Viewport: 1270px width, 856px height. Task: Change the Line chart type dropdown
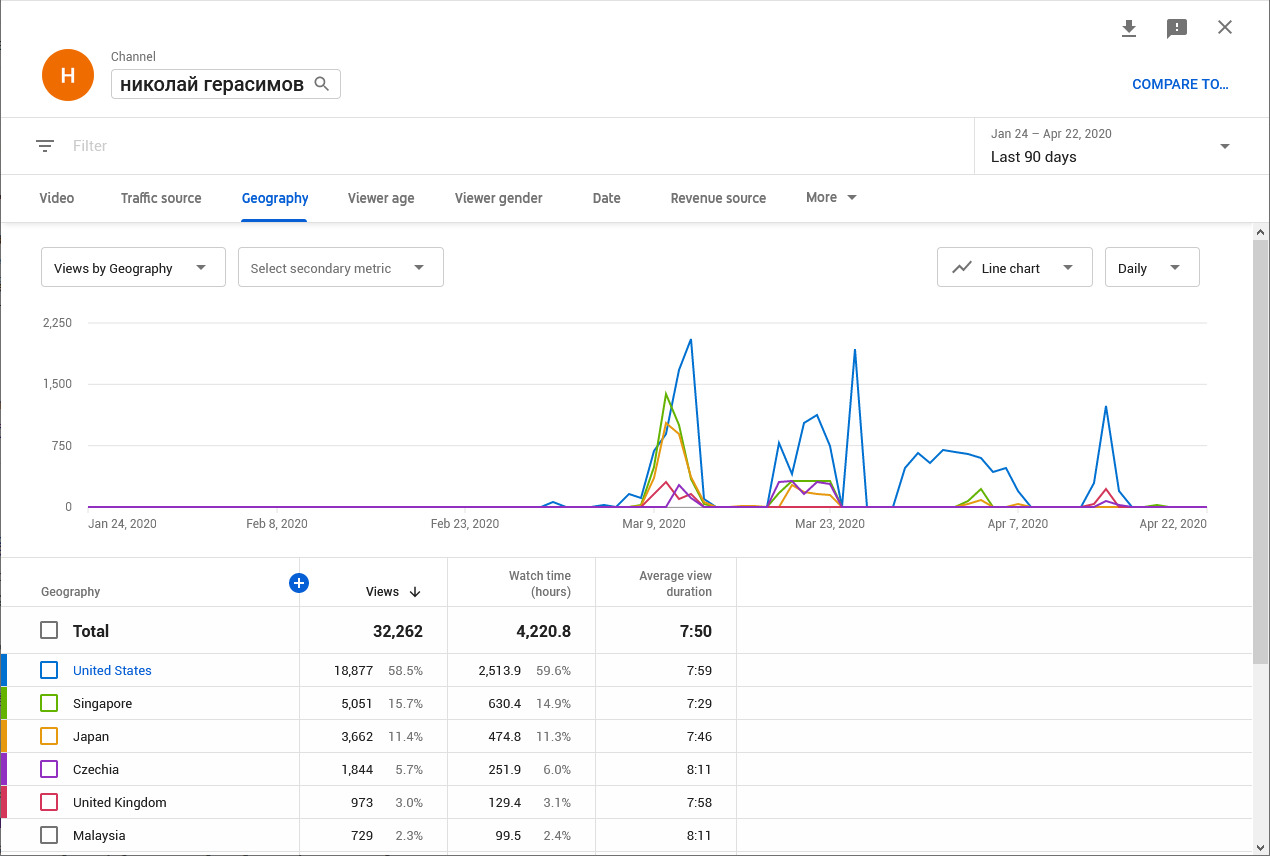click(1015, 267)
